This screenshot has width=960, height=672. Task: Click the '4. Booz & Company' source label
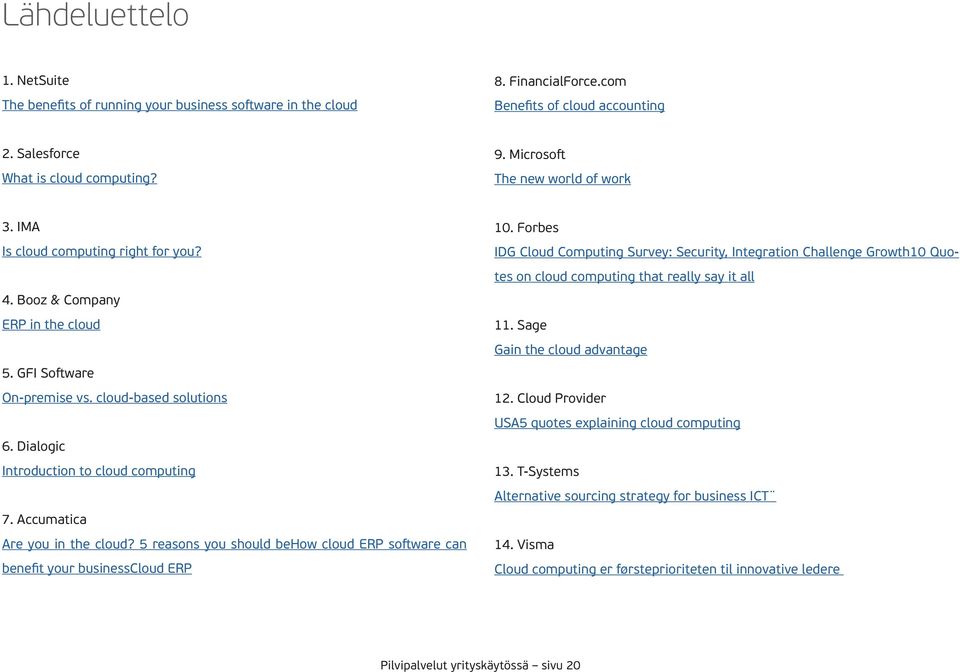coord(61,300)
